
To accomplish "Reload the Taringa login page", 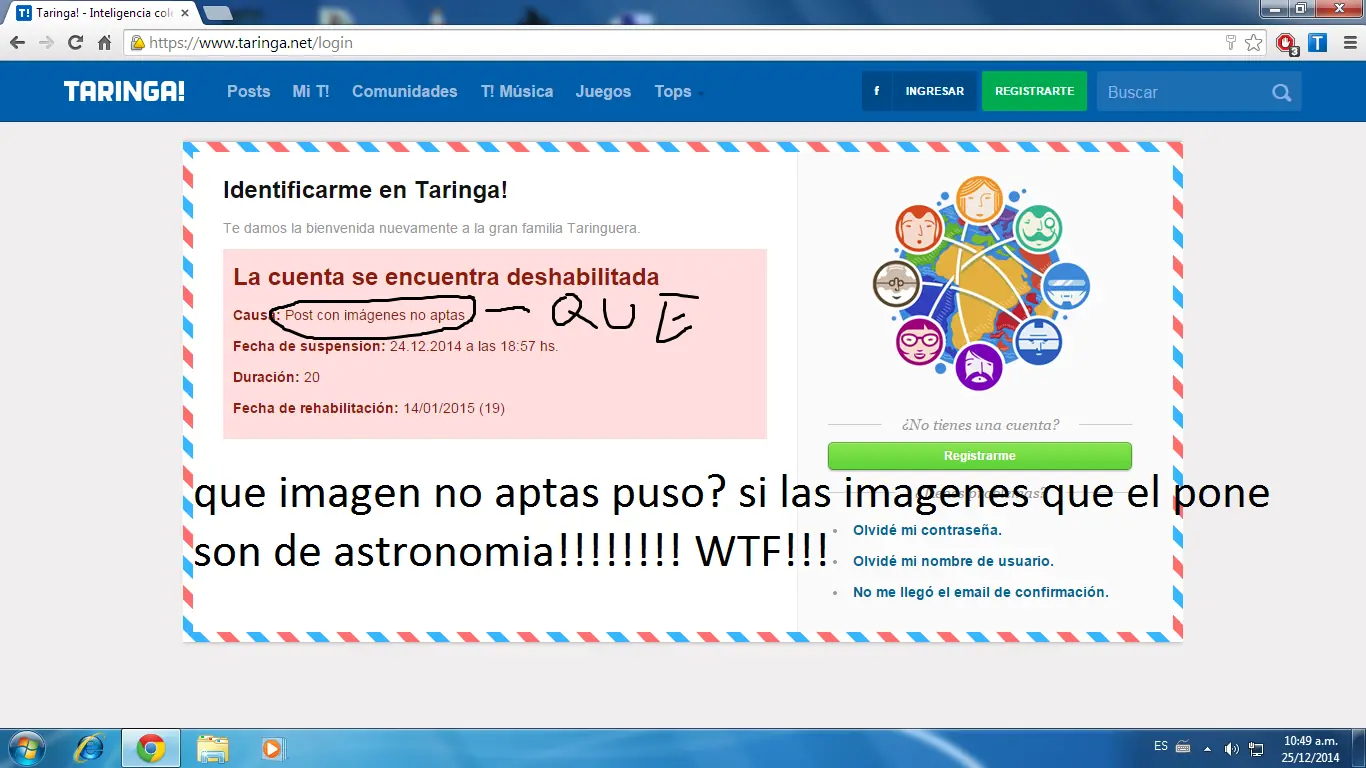I will click(75, 43).
